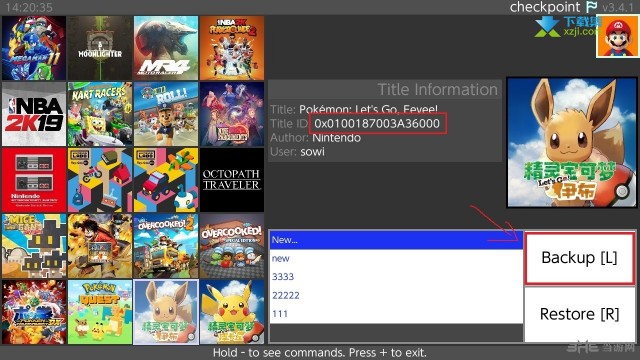Screen dimensions: 640x360
Task: Choose the NBA 2K Playgrounds 2 icon
Action: [232, 48]
